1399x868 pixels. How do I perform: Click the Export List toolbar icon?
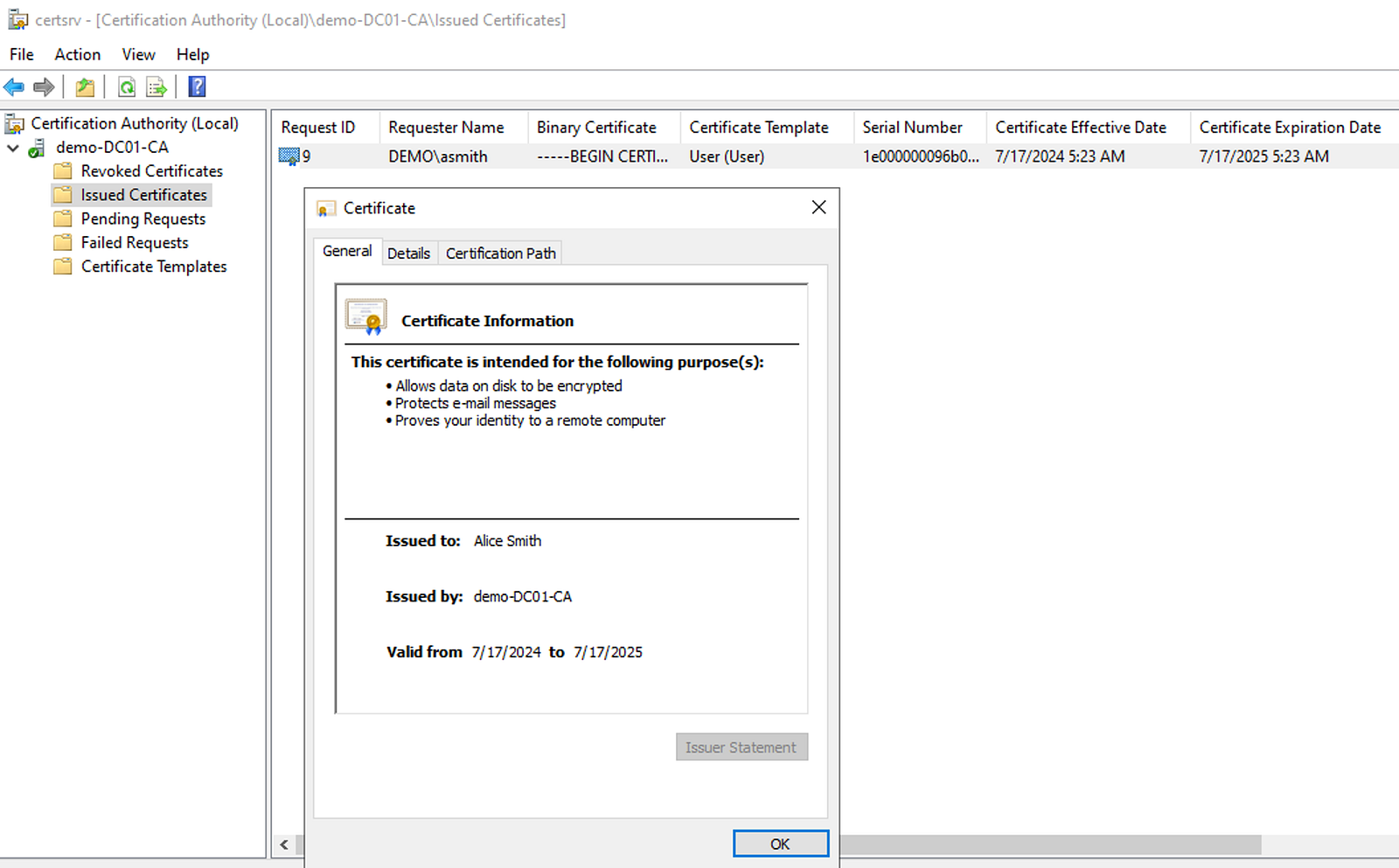click(157, 87)
